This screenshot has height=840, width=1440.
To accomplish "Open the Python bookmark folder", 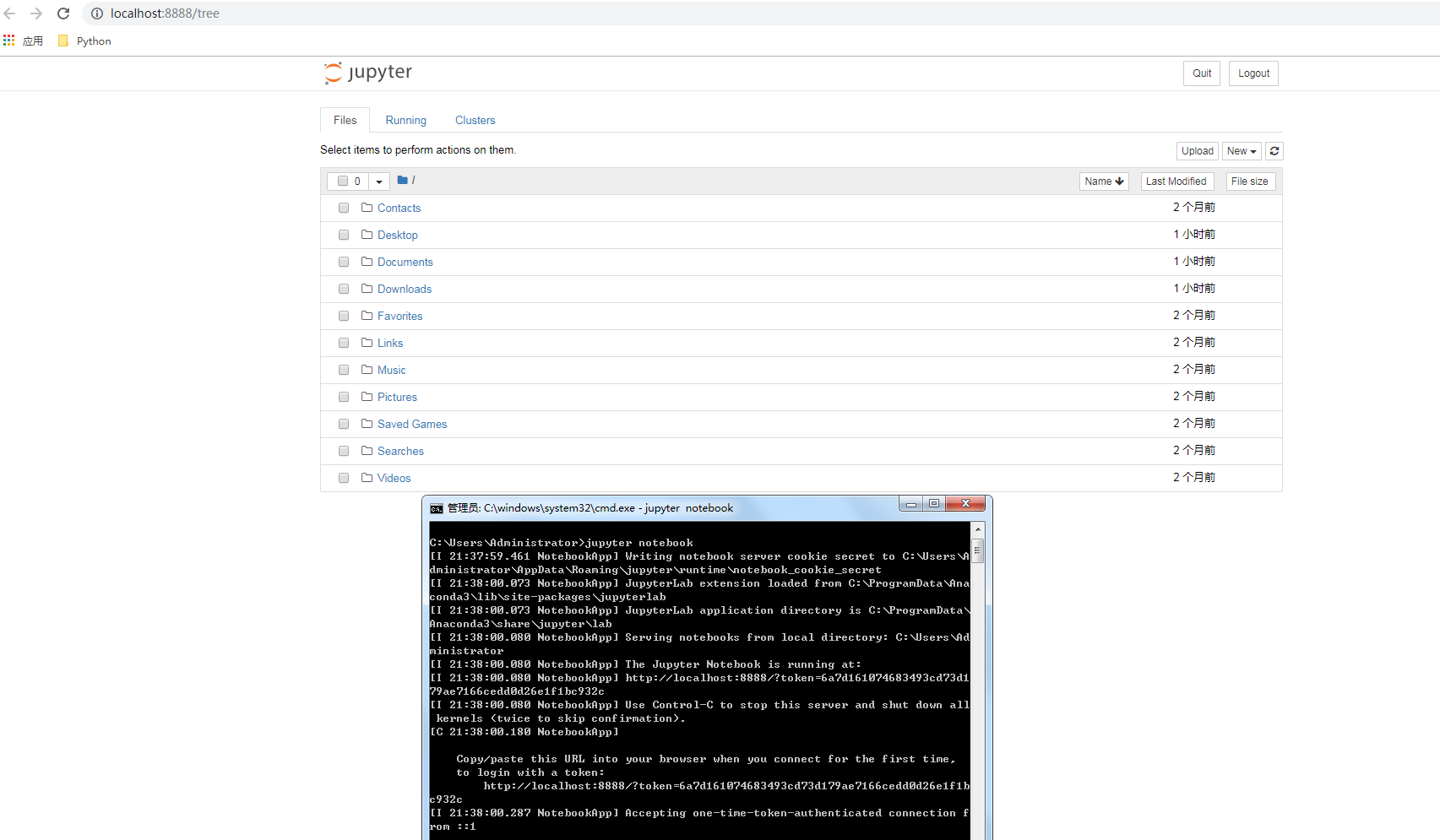I will pyautogui.click(x=84, y=41).
